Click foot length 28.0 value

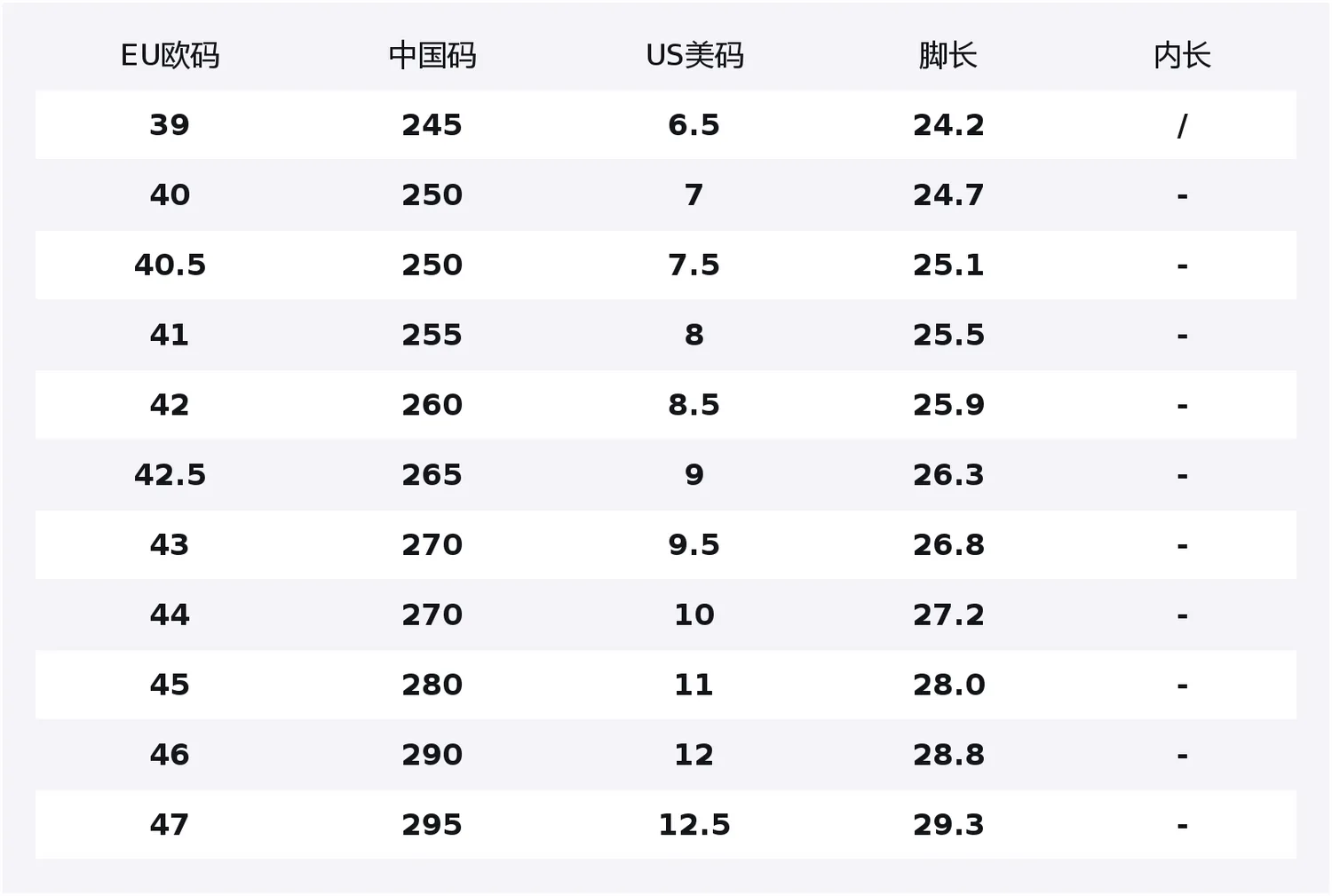pos(948,685)
